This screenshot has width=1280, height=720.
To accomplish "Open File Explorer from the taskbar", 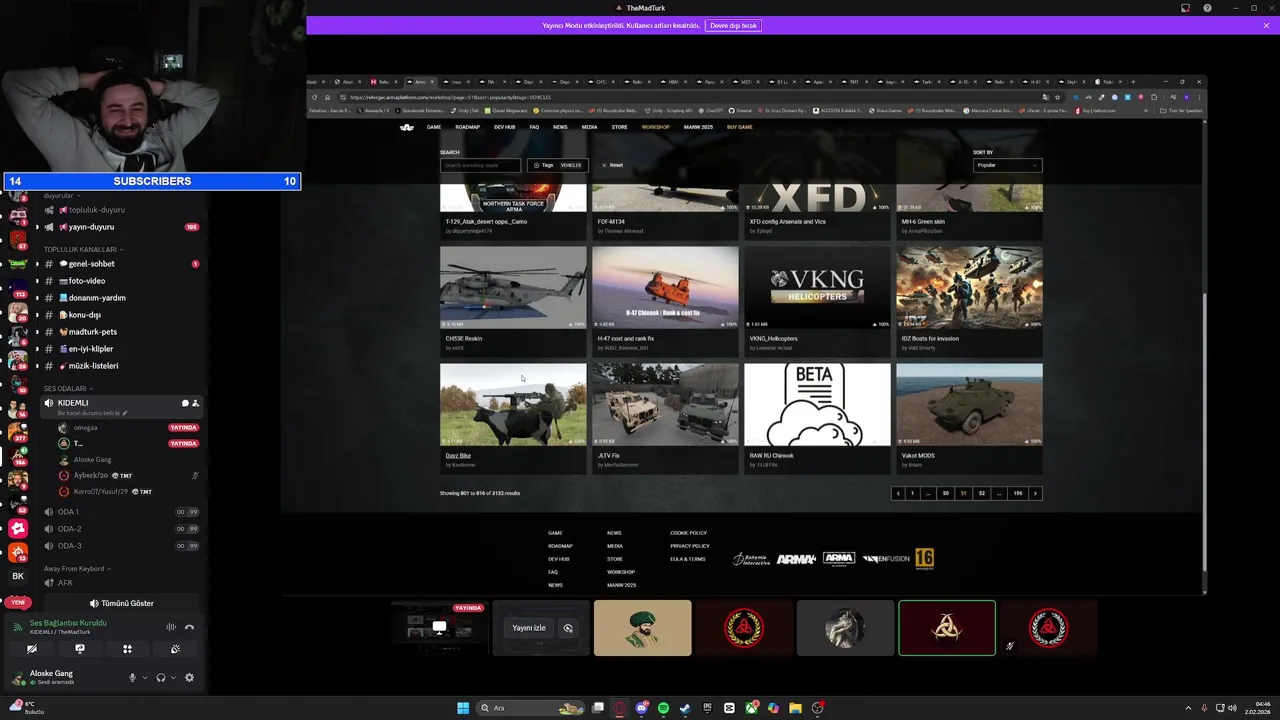I will click(795, 708).
